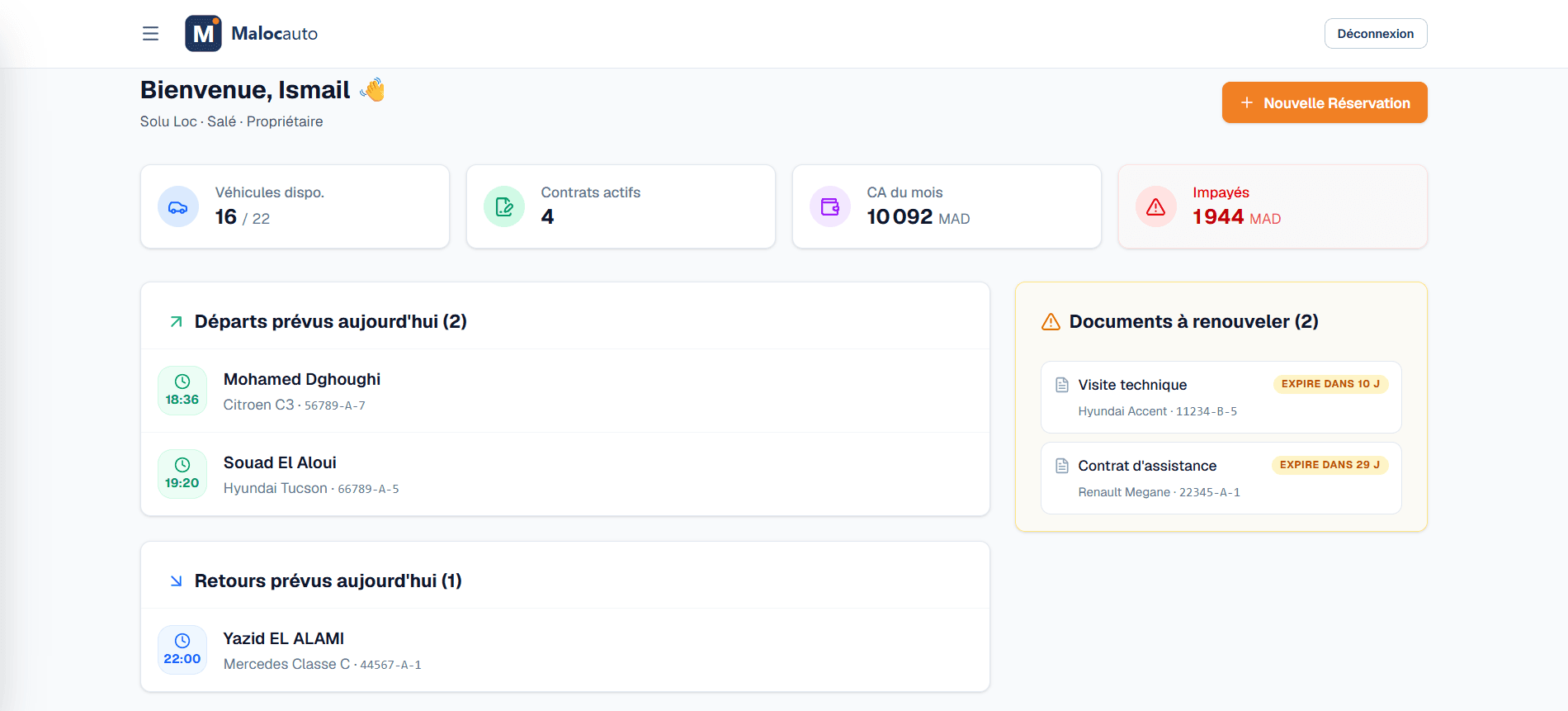Click the Malocauto logo icon
The height and width of the screenshot is (711, 1568).
coord(203,34)
